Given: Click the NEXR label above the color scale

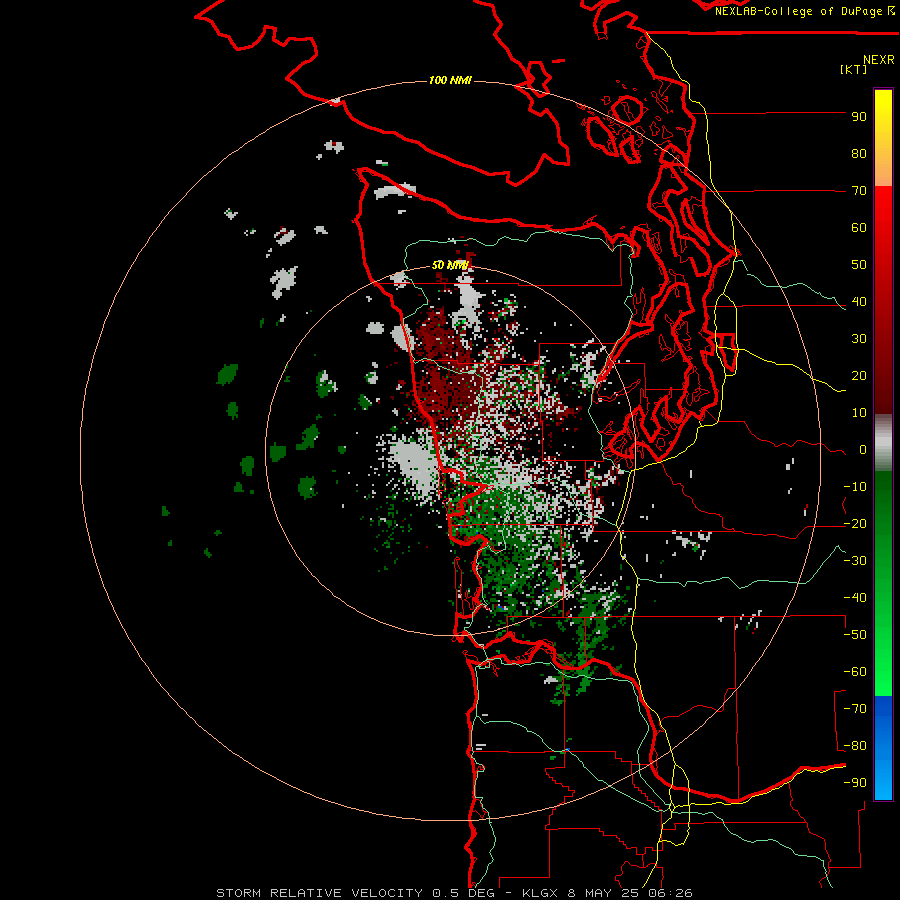Looking at the screenshot, I should point(879,60).
